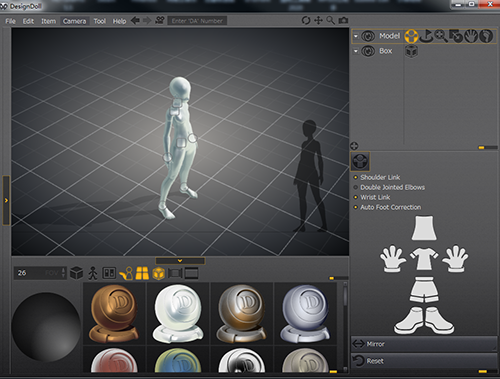Toggle visibility of the Box item

[368, 51]
